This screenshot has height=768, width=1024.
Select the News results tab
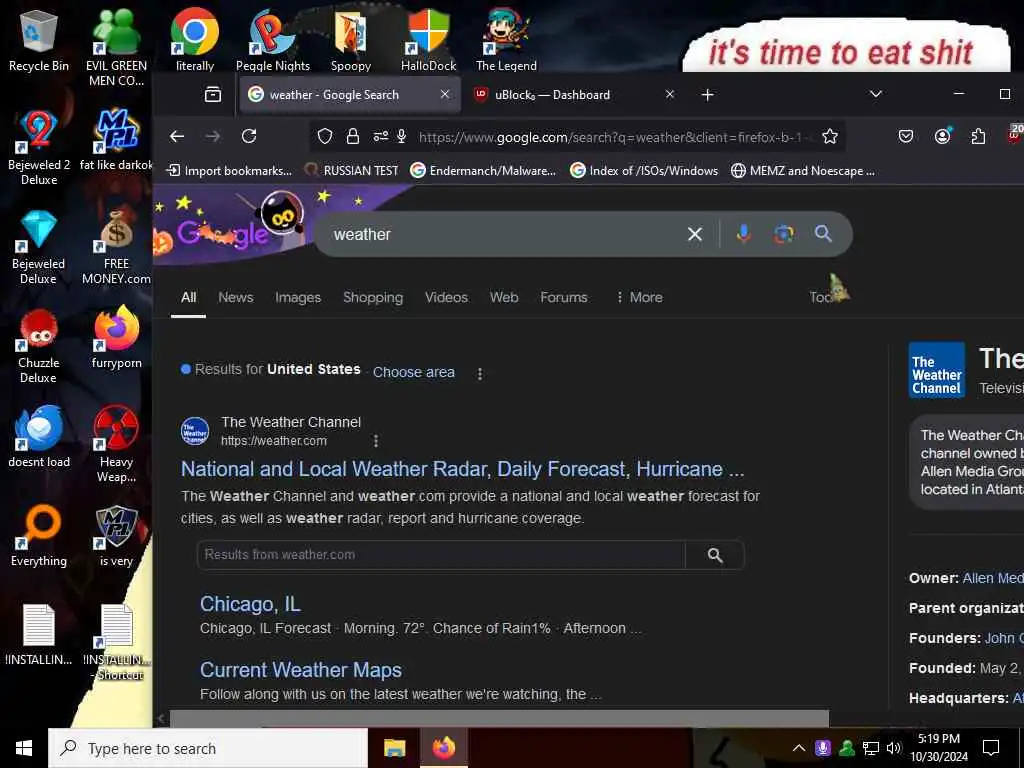(x=236, y=297)
